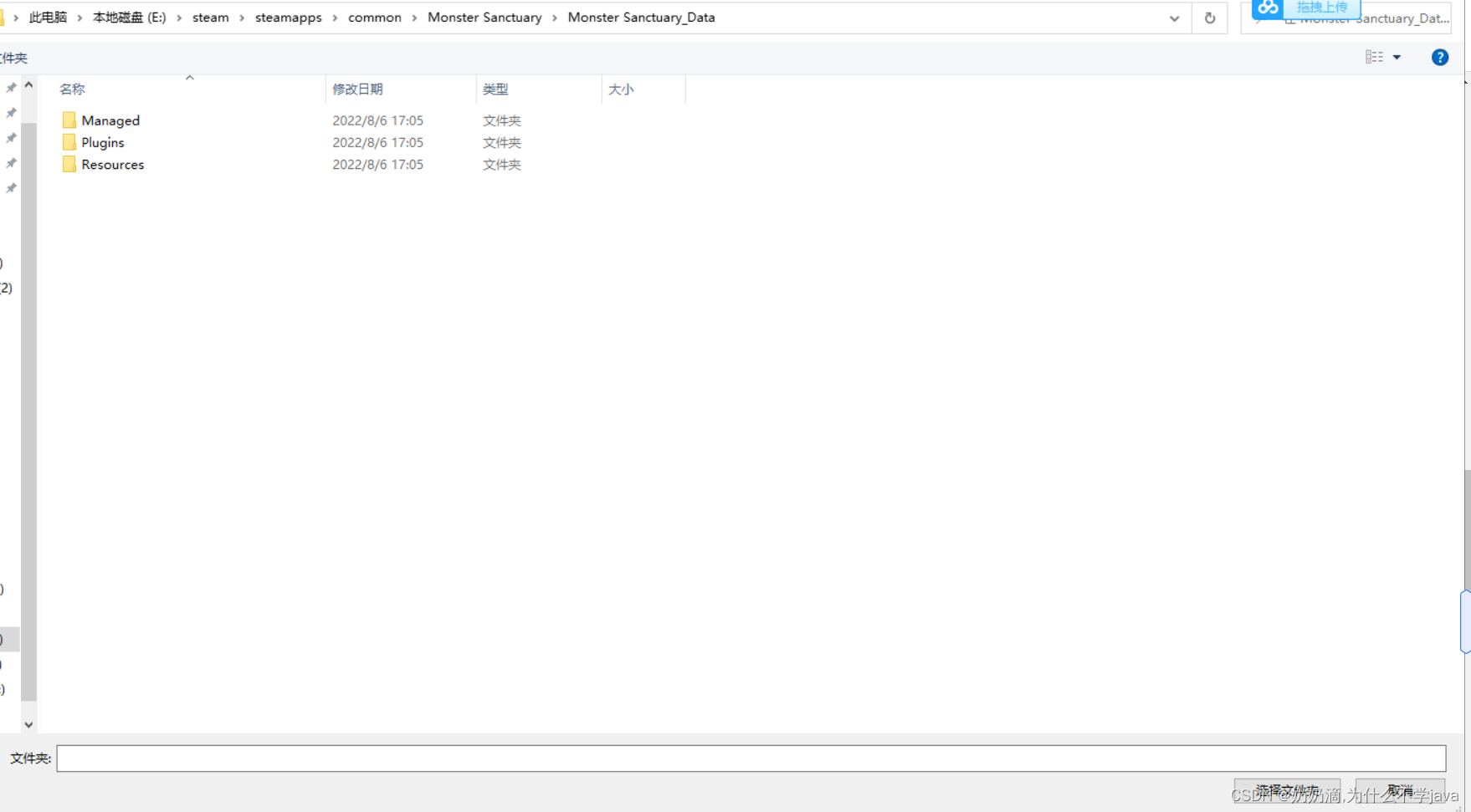This screenshot has height=812, width=1471.
Task: Expand chevron after Monster Sanctuary in path
Action: click(555, 18)
